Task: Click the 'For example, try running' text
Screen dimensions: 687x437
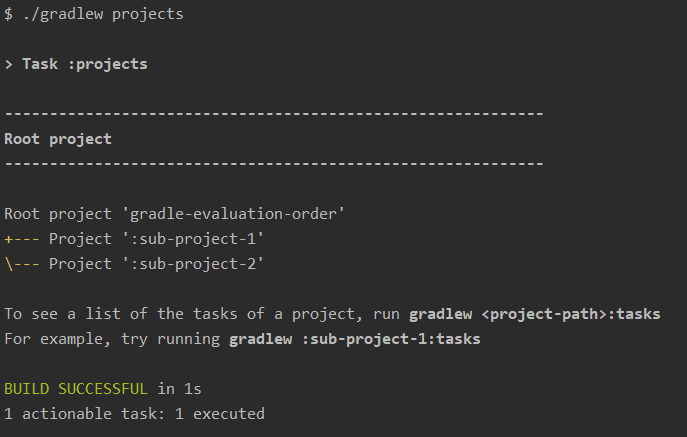Action: coord(112,339)
